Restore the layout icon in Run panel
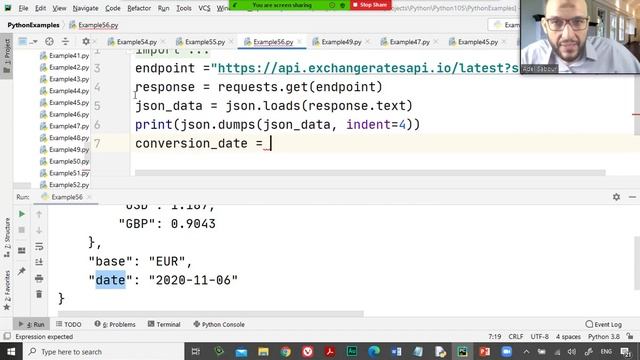This screenshot has height=360, width=640. [x=22, y=251]
